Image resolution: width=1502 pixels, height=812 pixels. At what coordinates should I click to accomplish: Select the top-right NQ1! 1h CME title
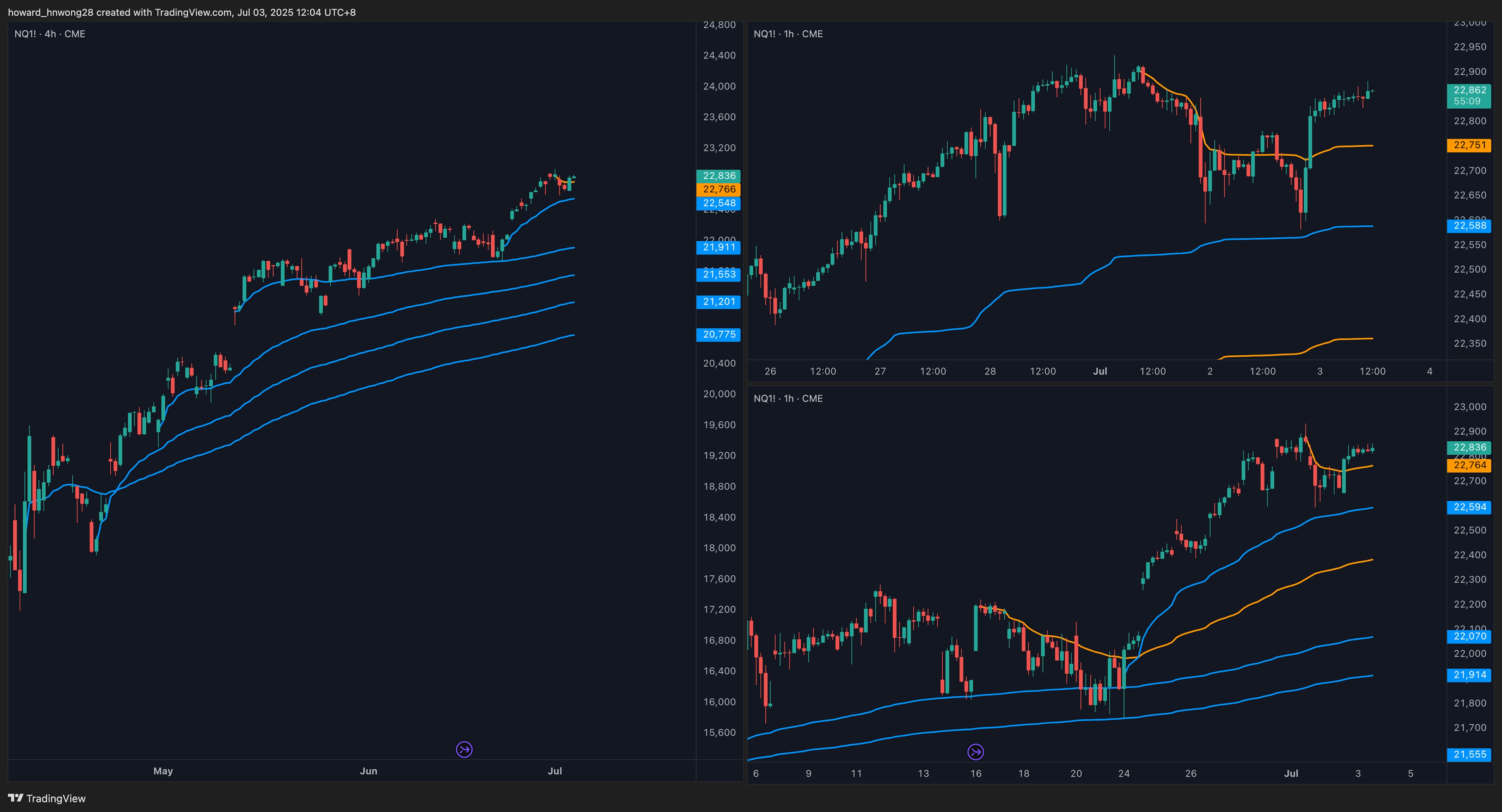pos(788,34)
